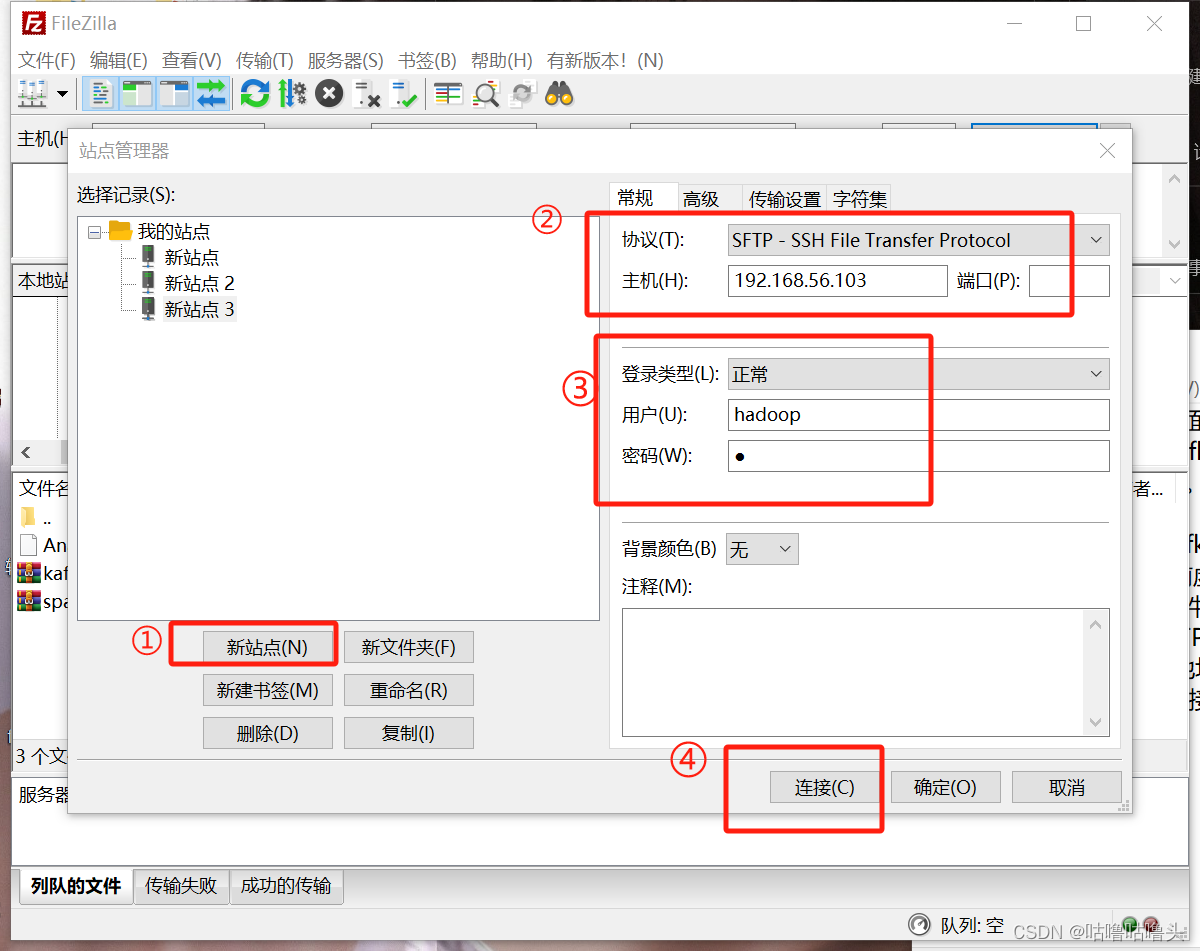Click the 新建书签(M) button

[x=267, y=690]
